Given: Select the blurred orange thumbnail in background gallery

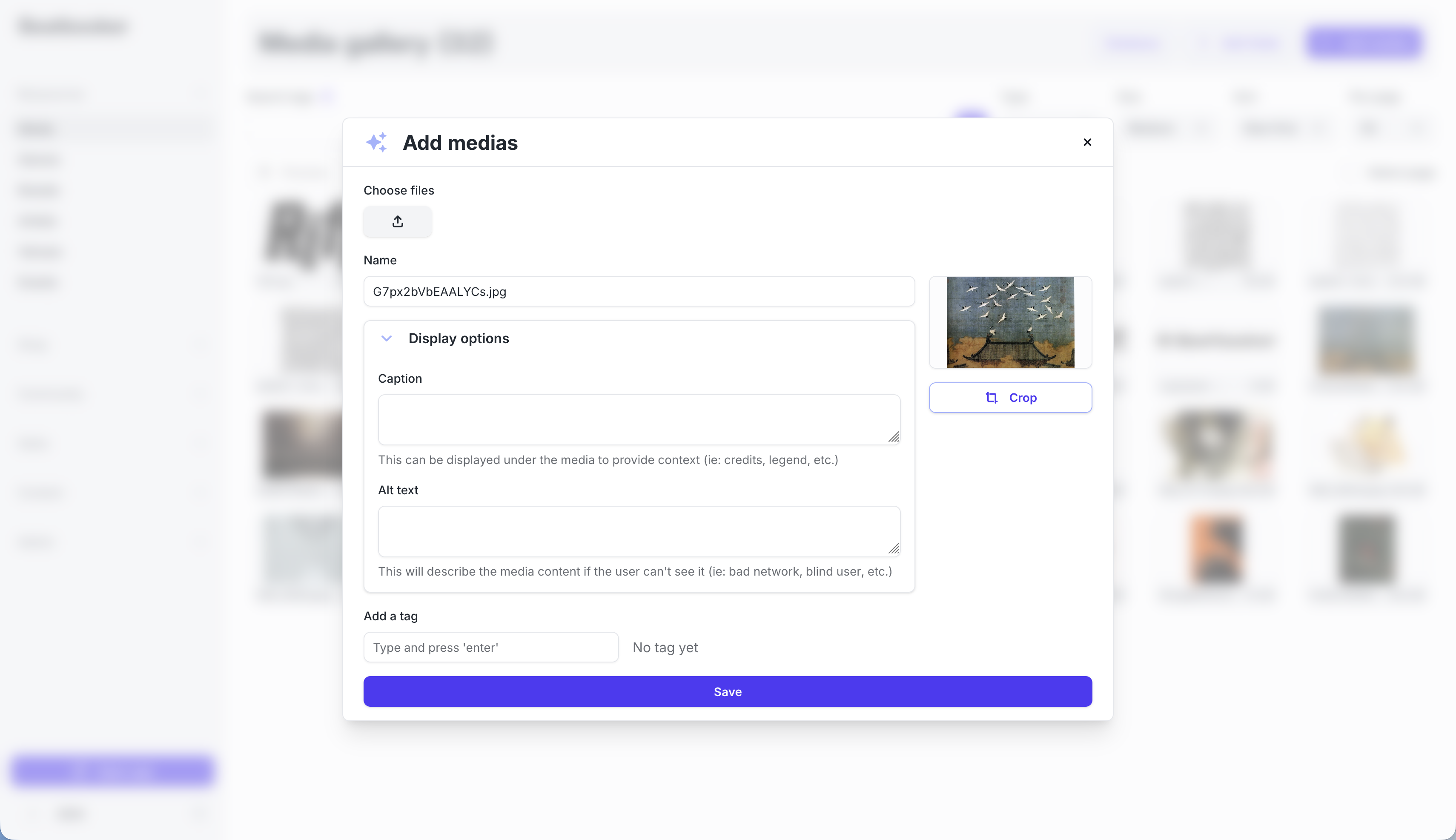Looking at the screenshot, I should [1217, 548].
